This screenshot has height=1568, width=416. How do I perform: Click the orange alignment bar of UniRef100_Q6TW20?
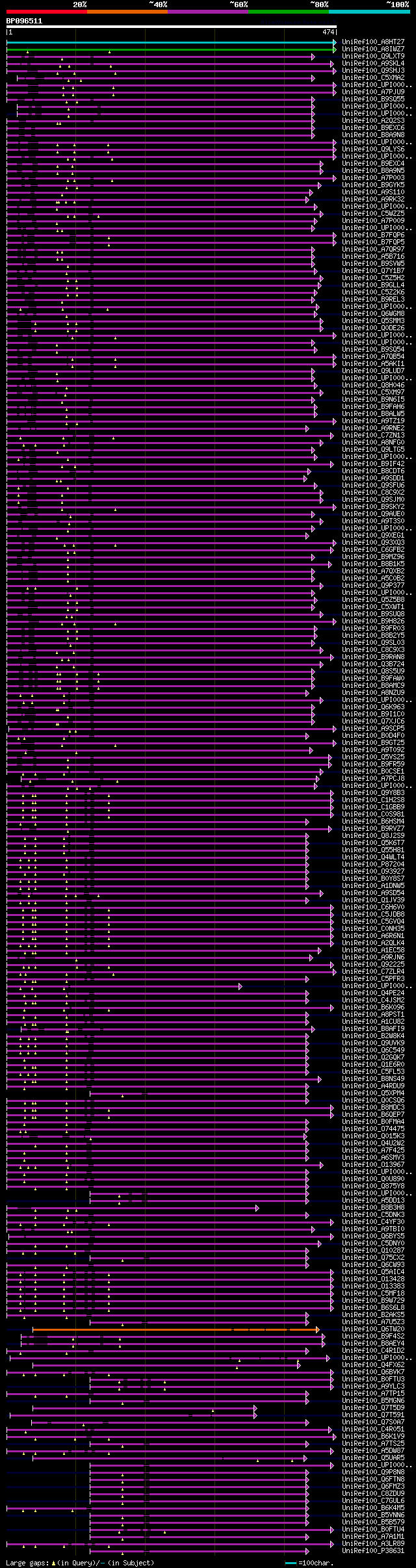pos(175,1330)
